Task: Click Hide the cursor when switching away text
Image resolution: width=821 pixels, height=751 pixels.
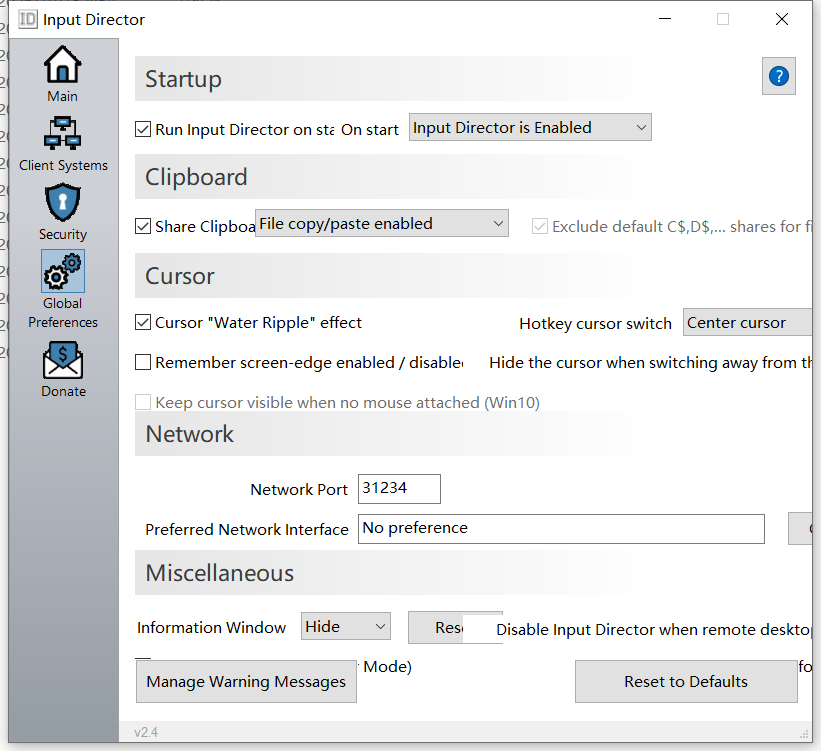Action: (x=650, y=362)
